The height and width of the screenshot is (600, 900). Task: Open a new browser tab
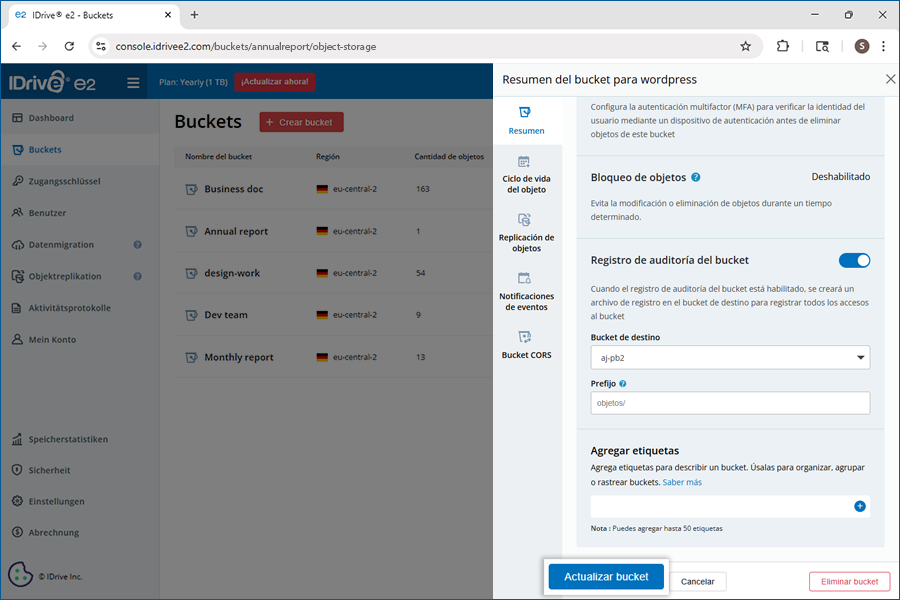(195, 15)
